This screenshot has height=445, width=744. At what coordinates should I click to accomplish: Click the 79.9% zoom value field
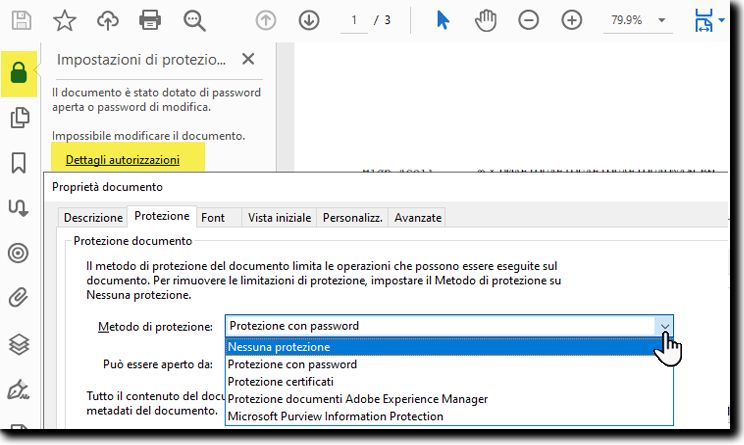(x=626, y=20)
